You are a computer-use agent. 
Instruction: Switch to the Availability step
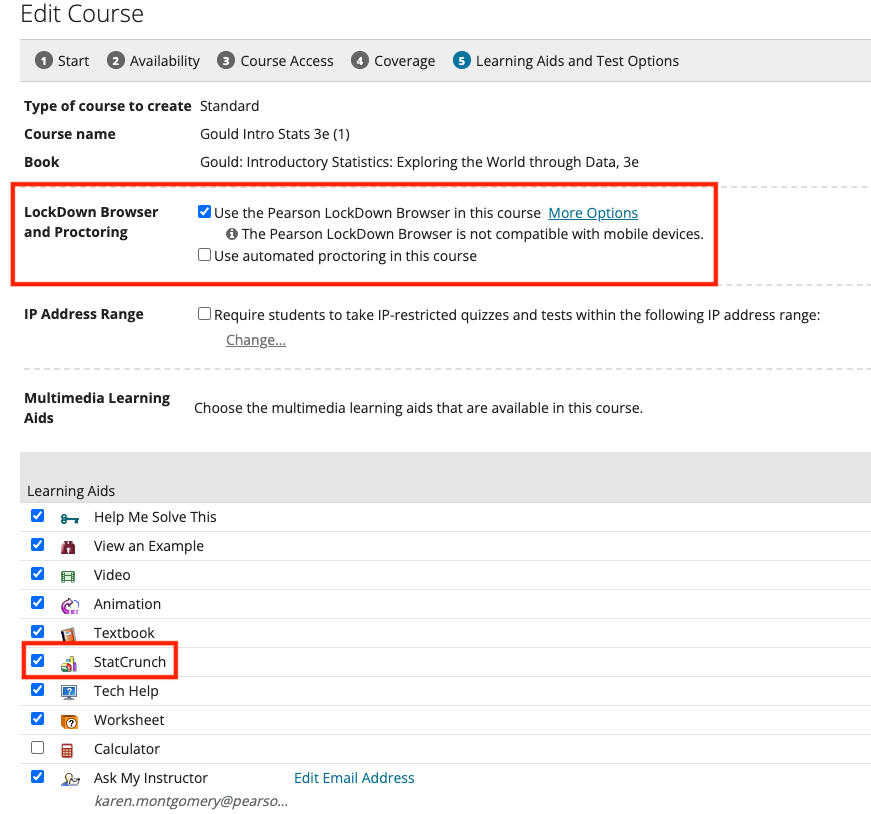pos(154,61)
